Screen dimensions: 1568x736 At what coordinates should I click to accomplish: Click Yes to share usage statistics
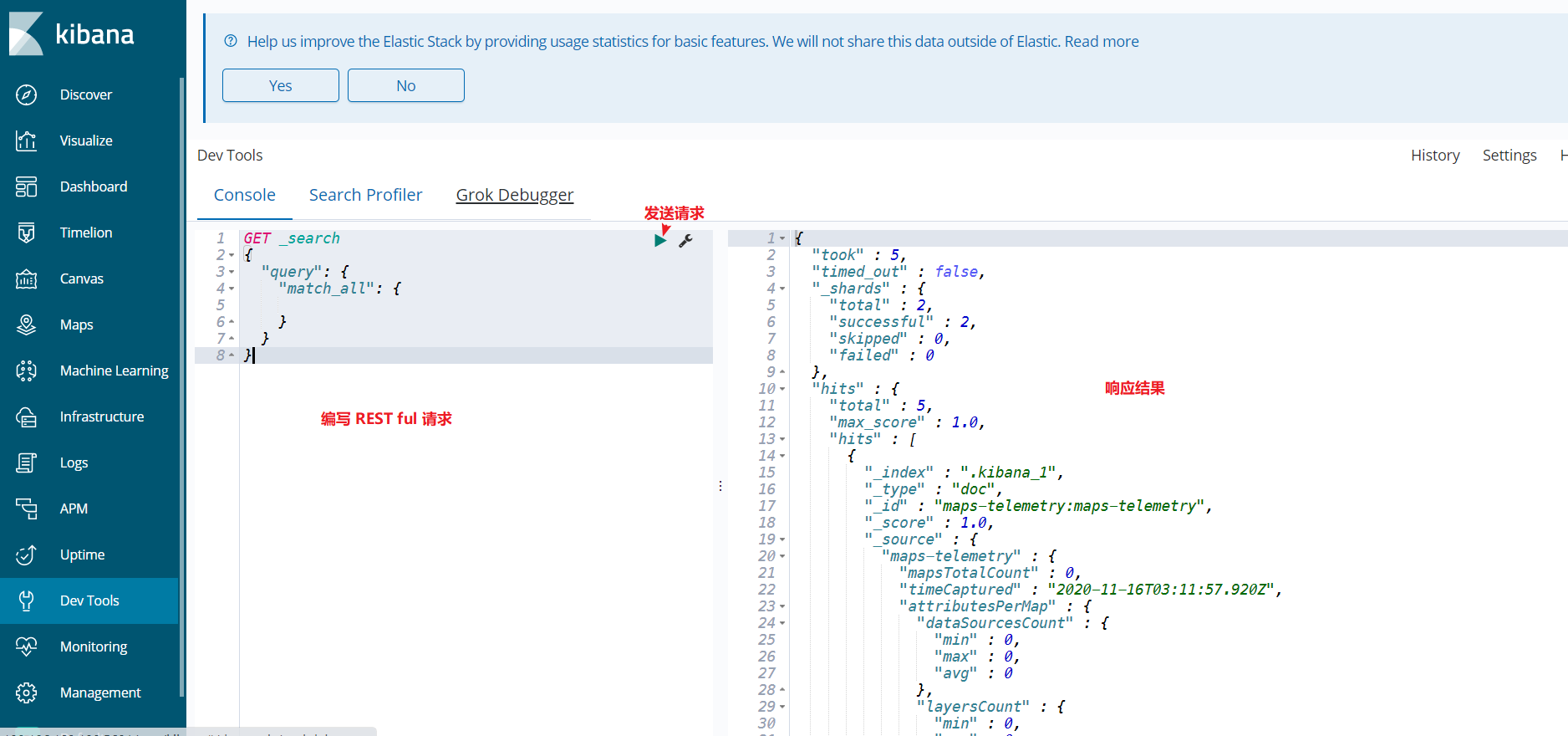point(281,85)
